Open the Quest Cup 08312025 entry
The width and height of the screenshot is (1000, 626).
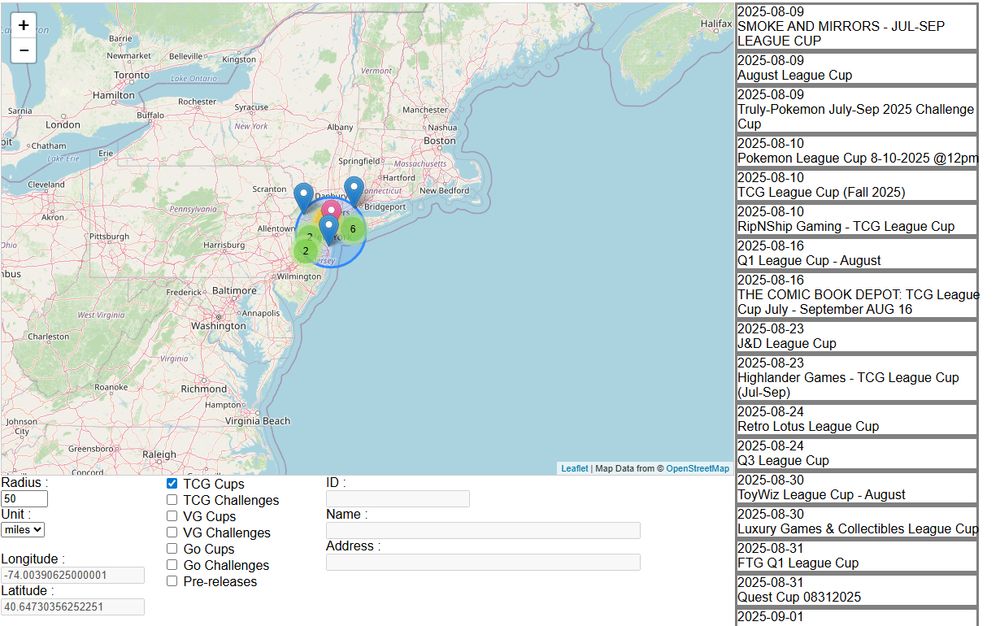point(857,590)
